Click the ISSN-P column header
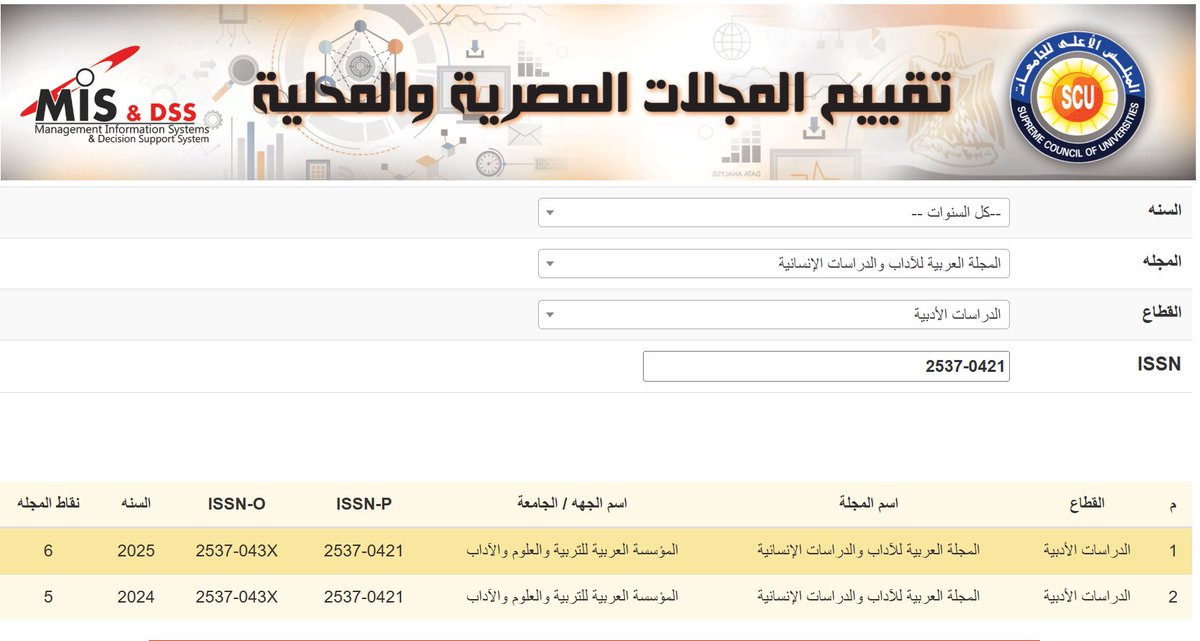1200x641 pixels. [x=364, y=504]
